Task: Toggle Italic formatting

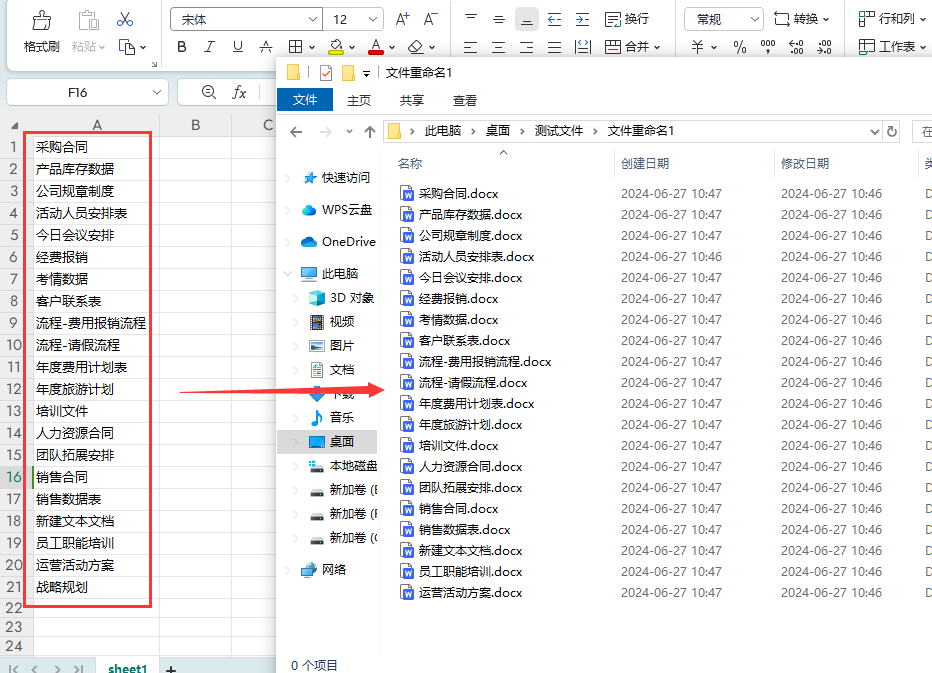Action: pyautogui.click(x=209, y=47)
